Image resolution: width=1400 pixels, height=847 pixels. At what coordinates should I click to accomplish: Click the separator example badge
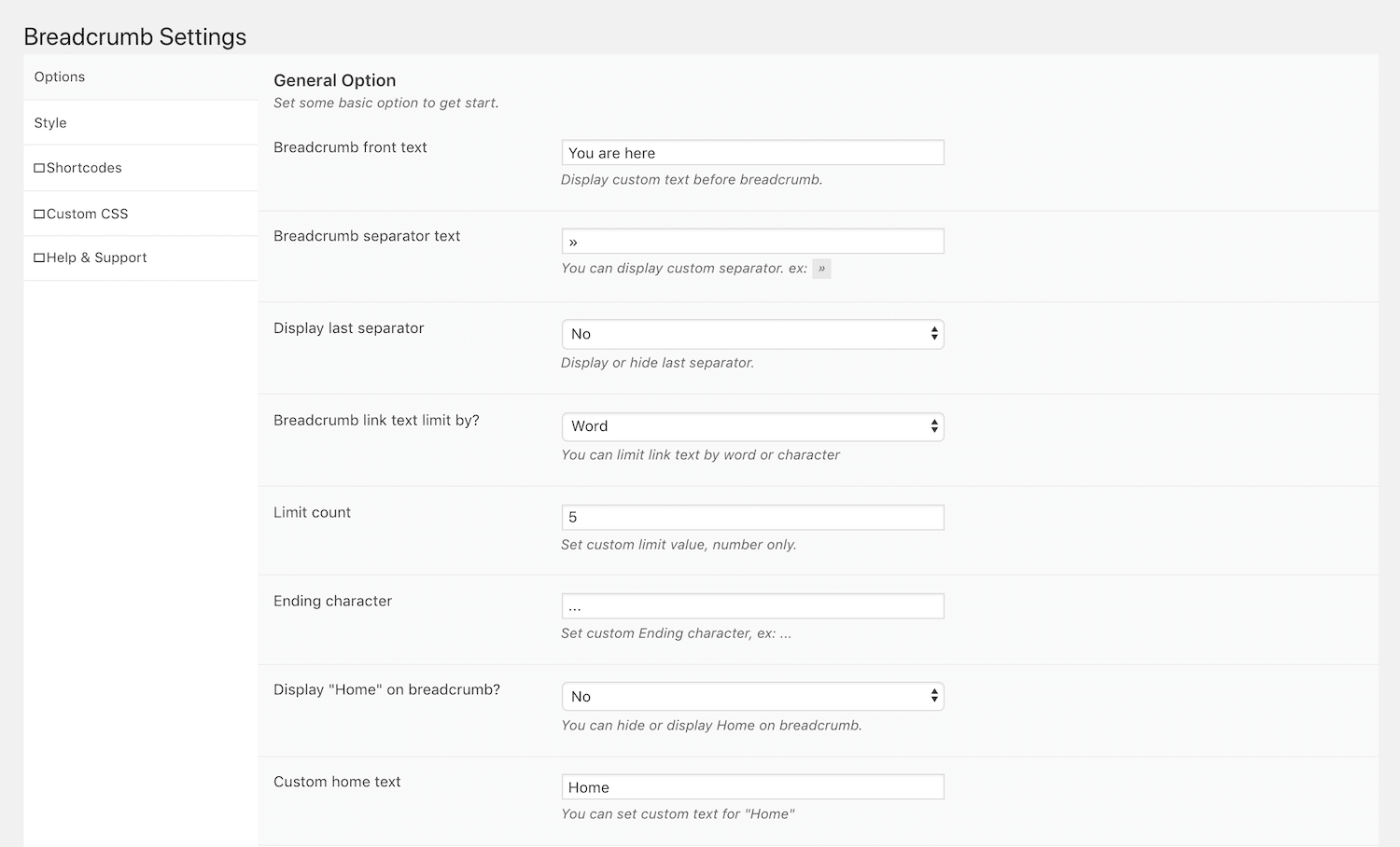820,269
